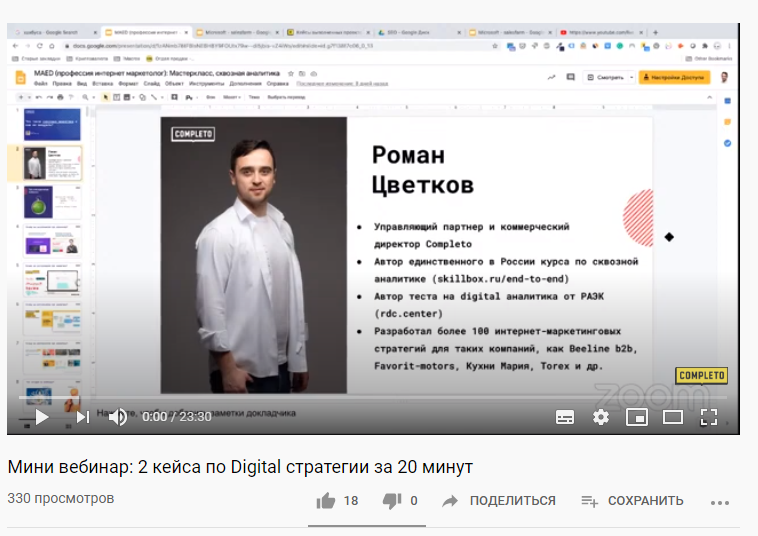Viewport: 758px width, 536px height.
Task: Open the Макет layout dropdown
Action: (231, 97)
